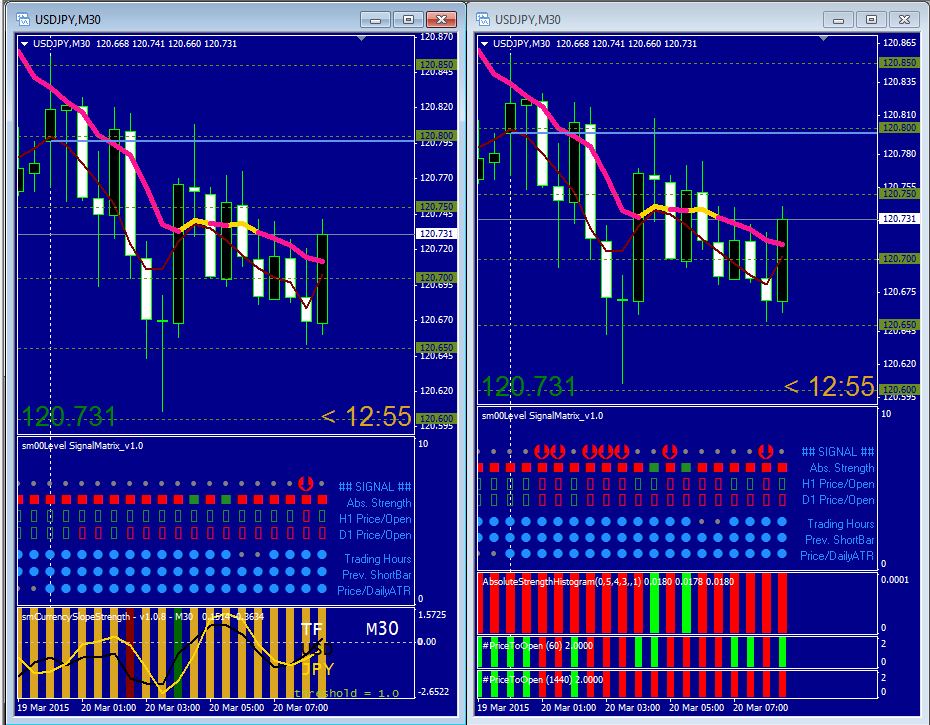Screen dimensions: 930x725
Task: Click the first green Abs. Strength square in the left chart
Action: coord(194,500)
